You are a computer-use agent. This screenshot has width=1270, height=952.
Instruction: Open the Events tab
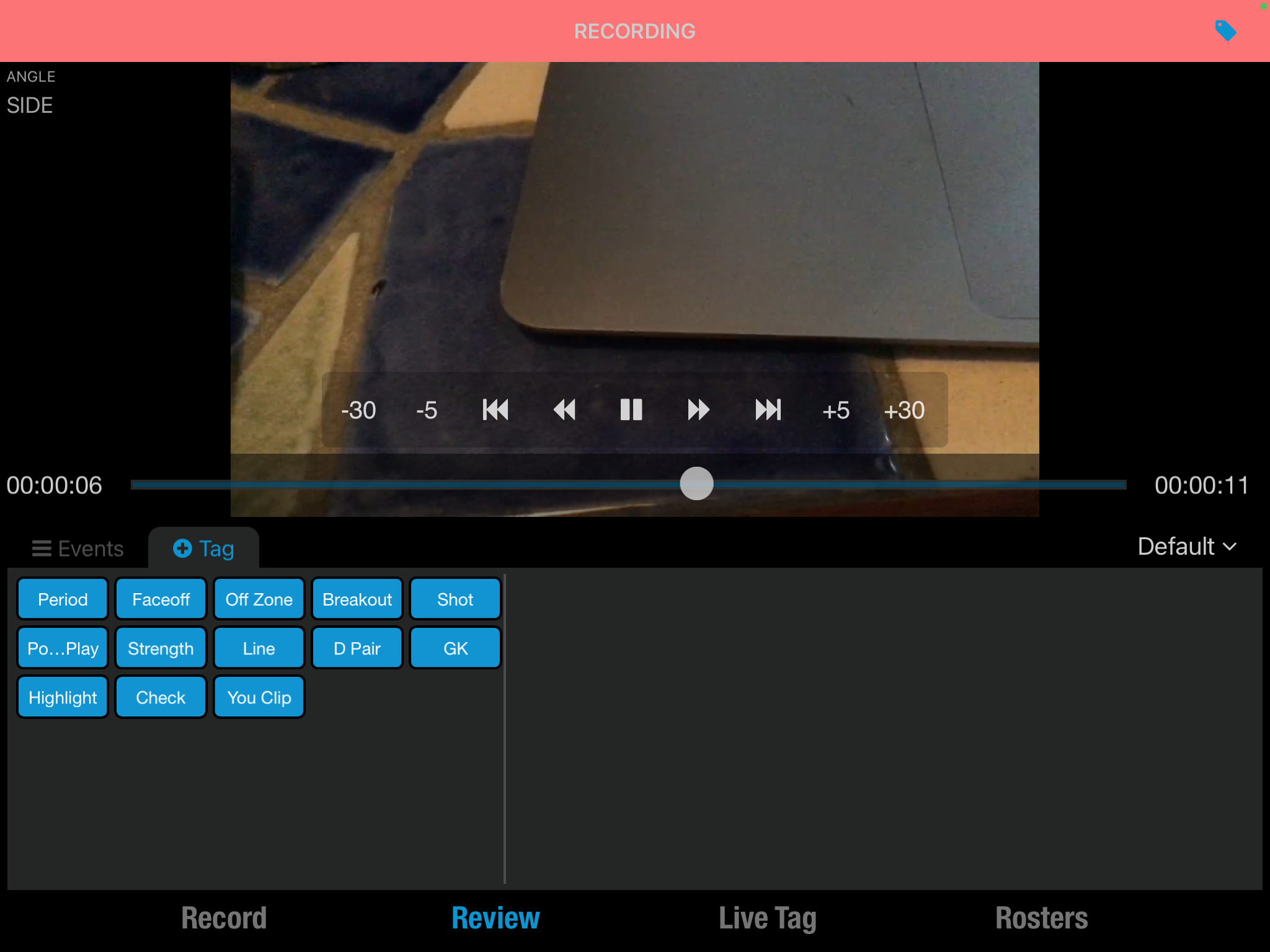(78, 549)
